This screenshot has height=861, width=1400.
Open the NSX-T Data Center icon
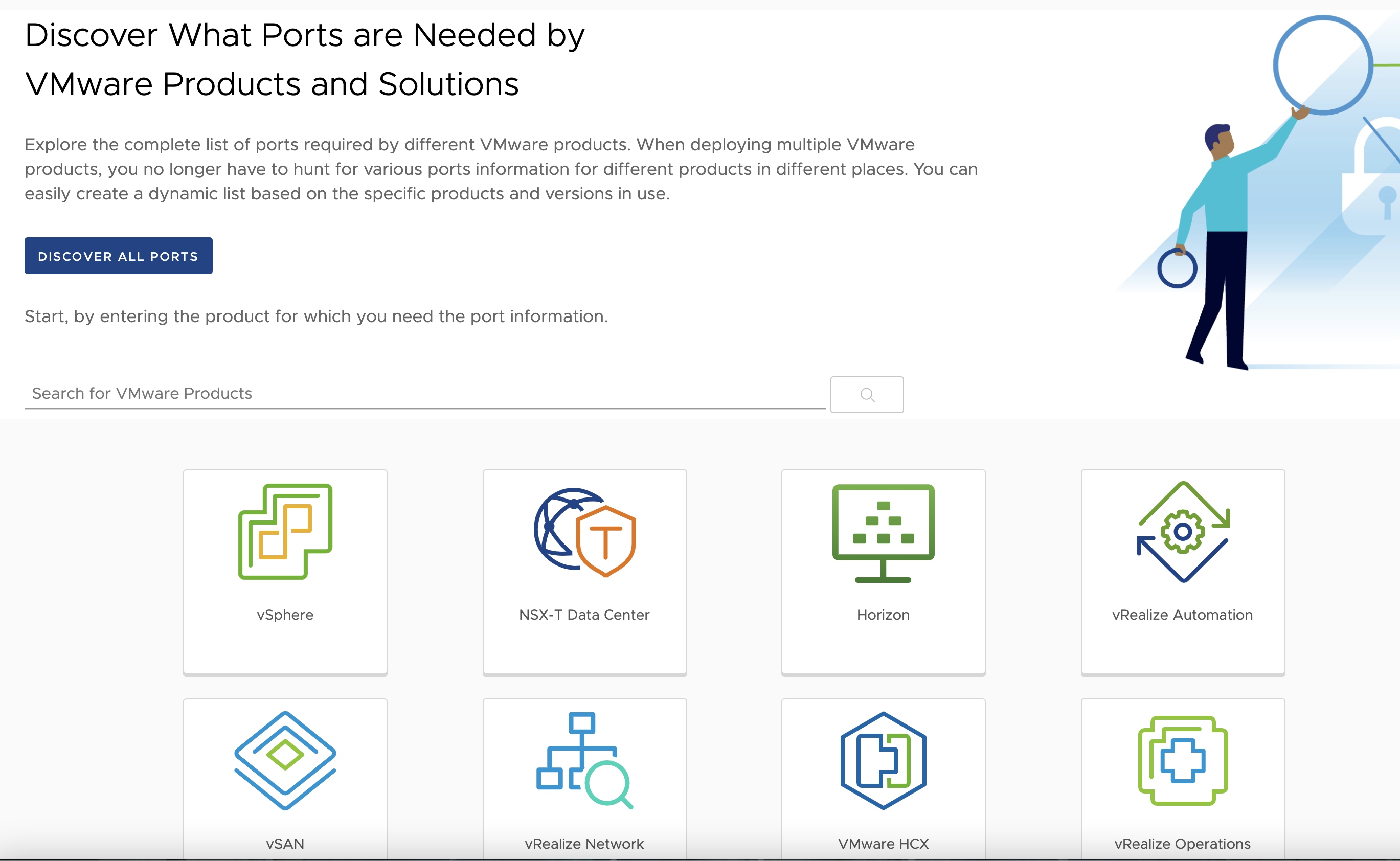click(585, 532)
